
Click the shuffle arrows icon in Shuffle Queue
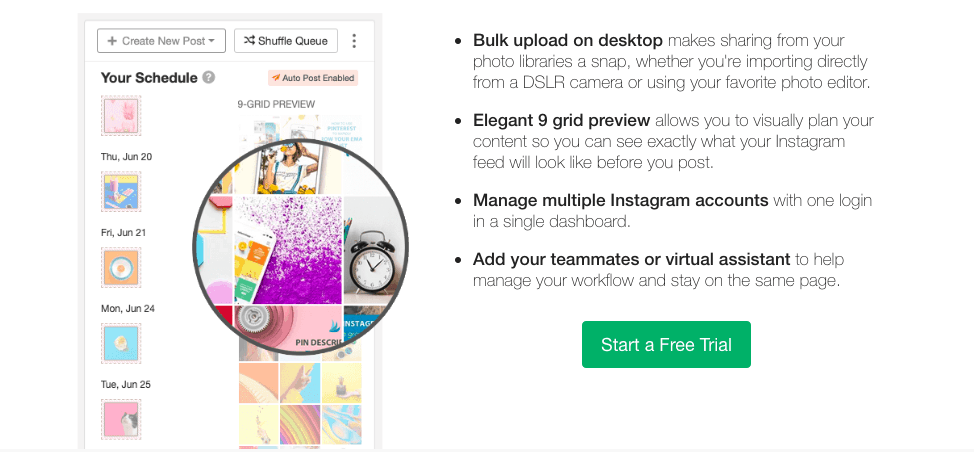click(249, 41)
